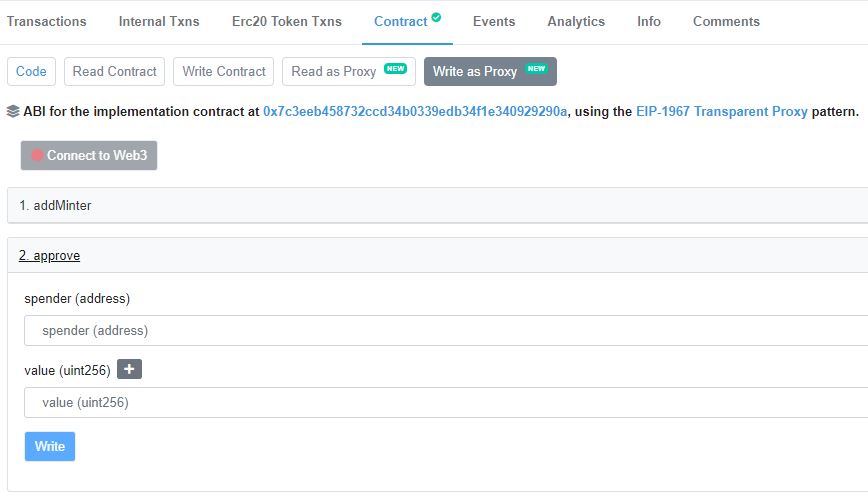Screen dimensions: 868x499
Task: Go to the Events tab
Action: pyautogui.click(x=494, y=21)
